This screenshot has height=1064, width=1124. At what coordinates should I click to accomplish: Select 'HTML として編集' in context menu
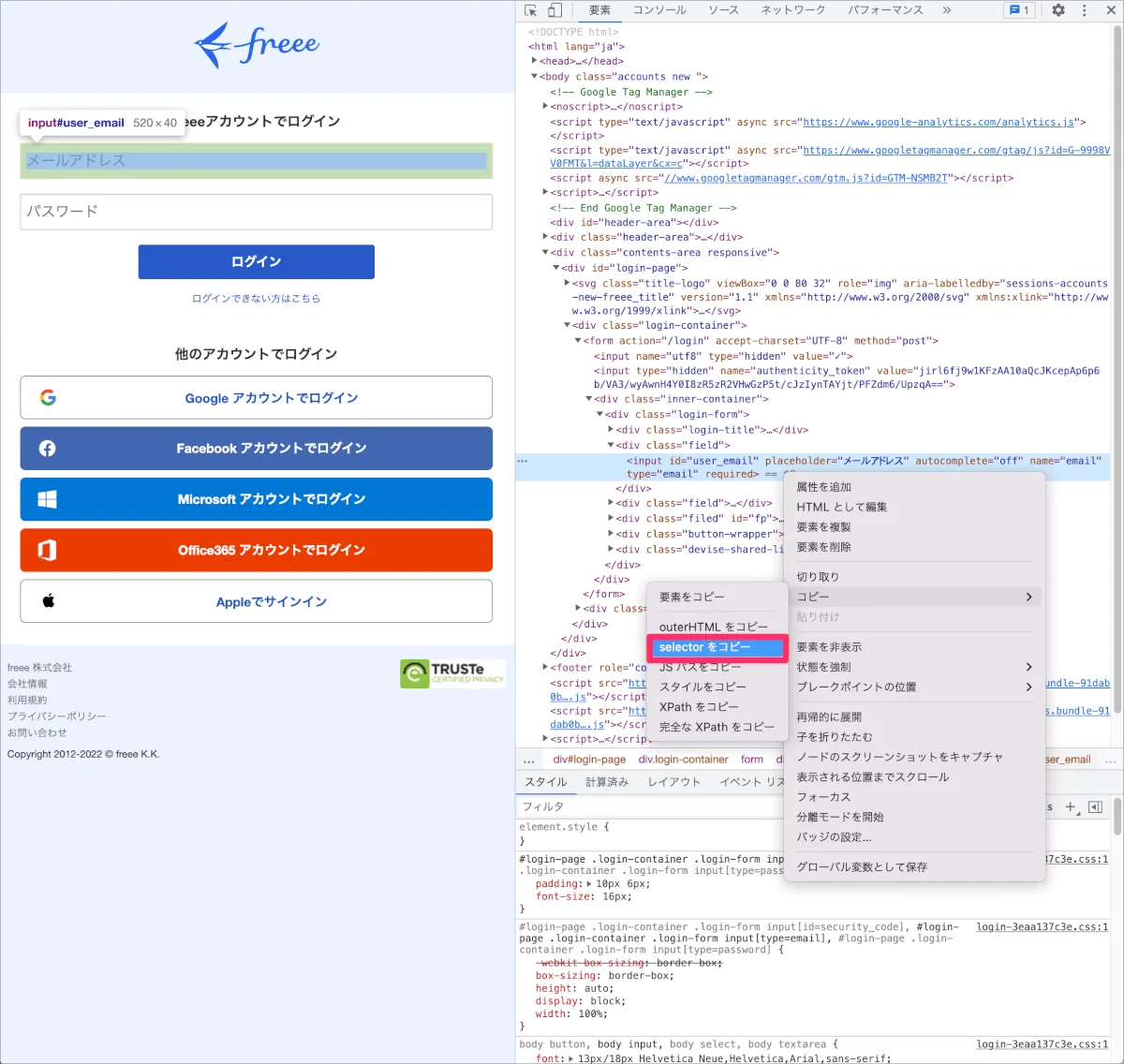click(x=841, y=507)
